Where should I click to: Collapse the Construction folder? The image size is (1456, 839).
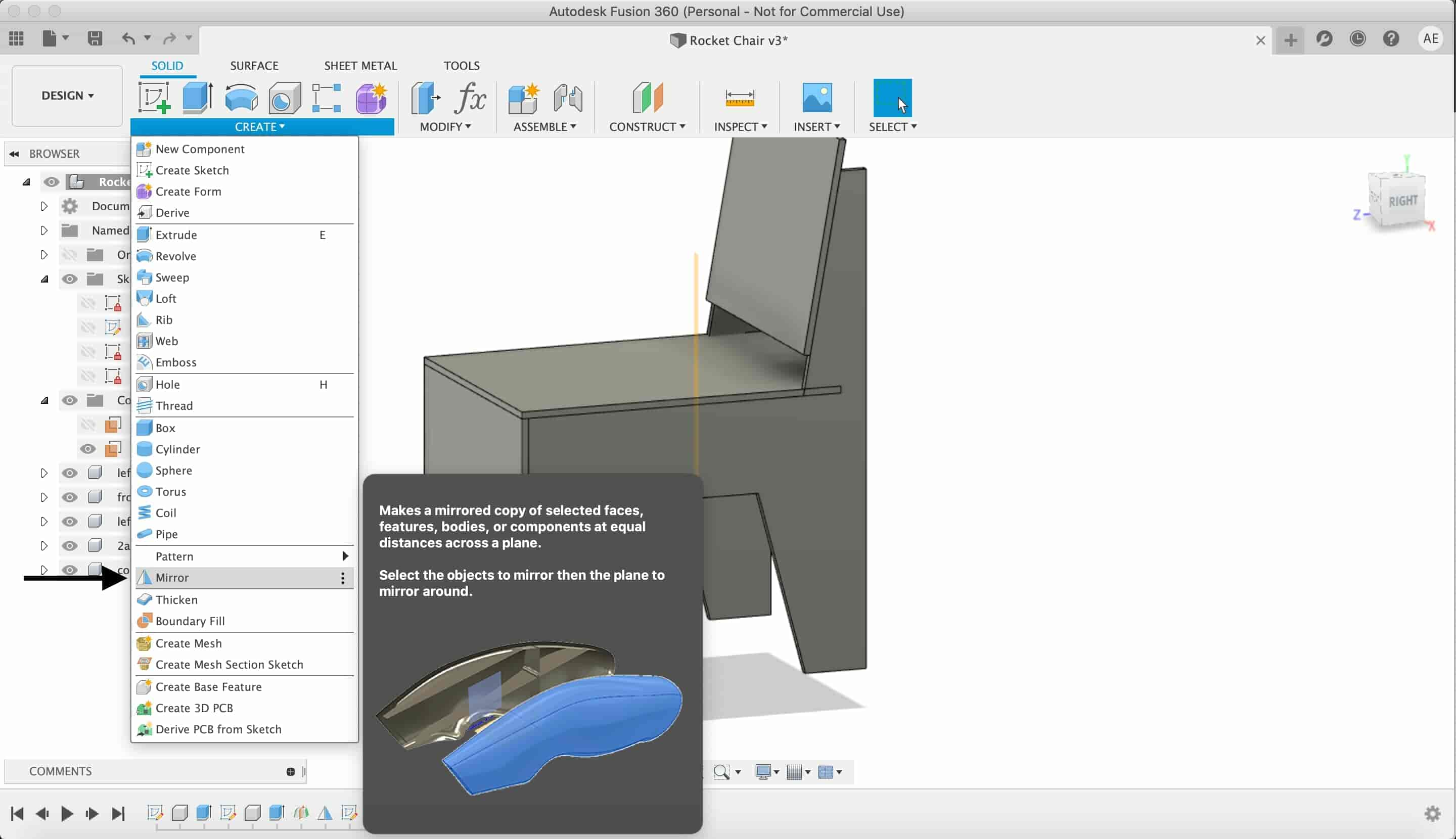coord(44,400)
